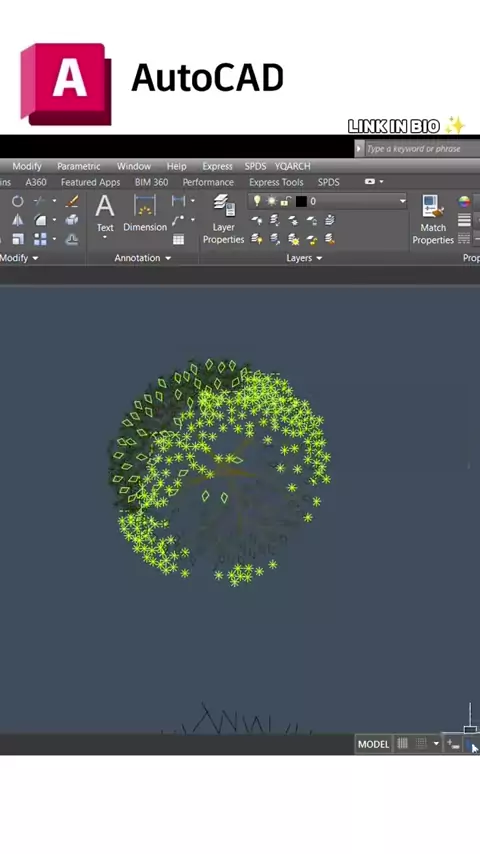Select the Mirror tool in Modify
Screen dimensions: 480x854
pos(17,220)
